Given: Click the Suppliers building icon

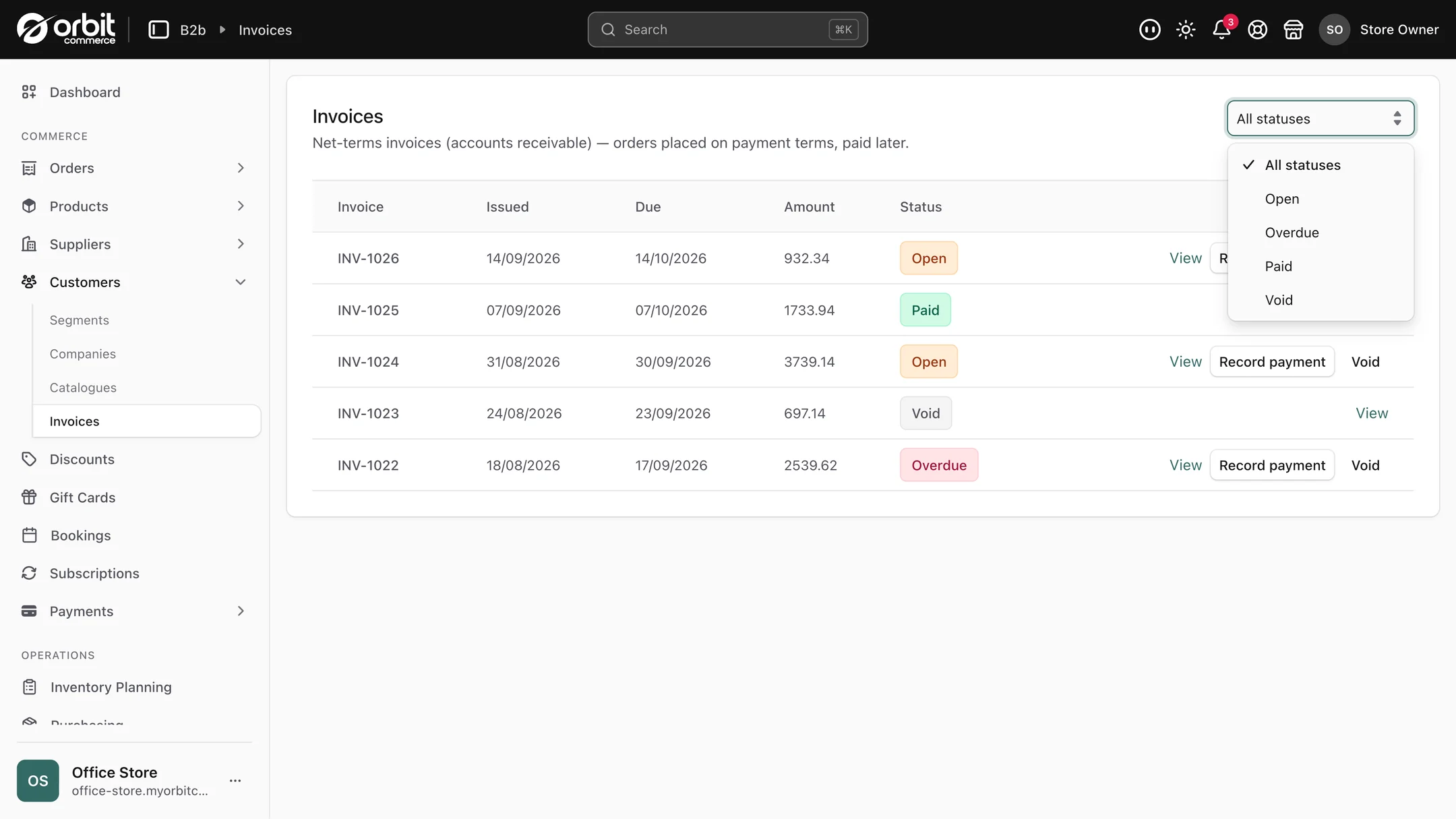Looking at the screenshot, I should point(29,244).
